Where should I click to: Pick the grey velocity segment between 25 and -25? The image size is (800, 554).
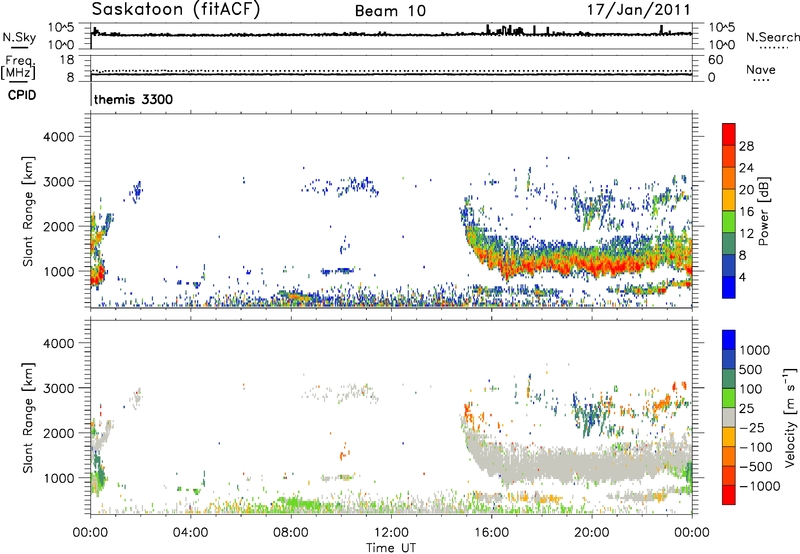(729, 417)
